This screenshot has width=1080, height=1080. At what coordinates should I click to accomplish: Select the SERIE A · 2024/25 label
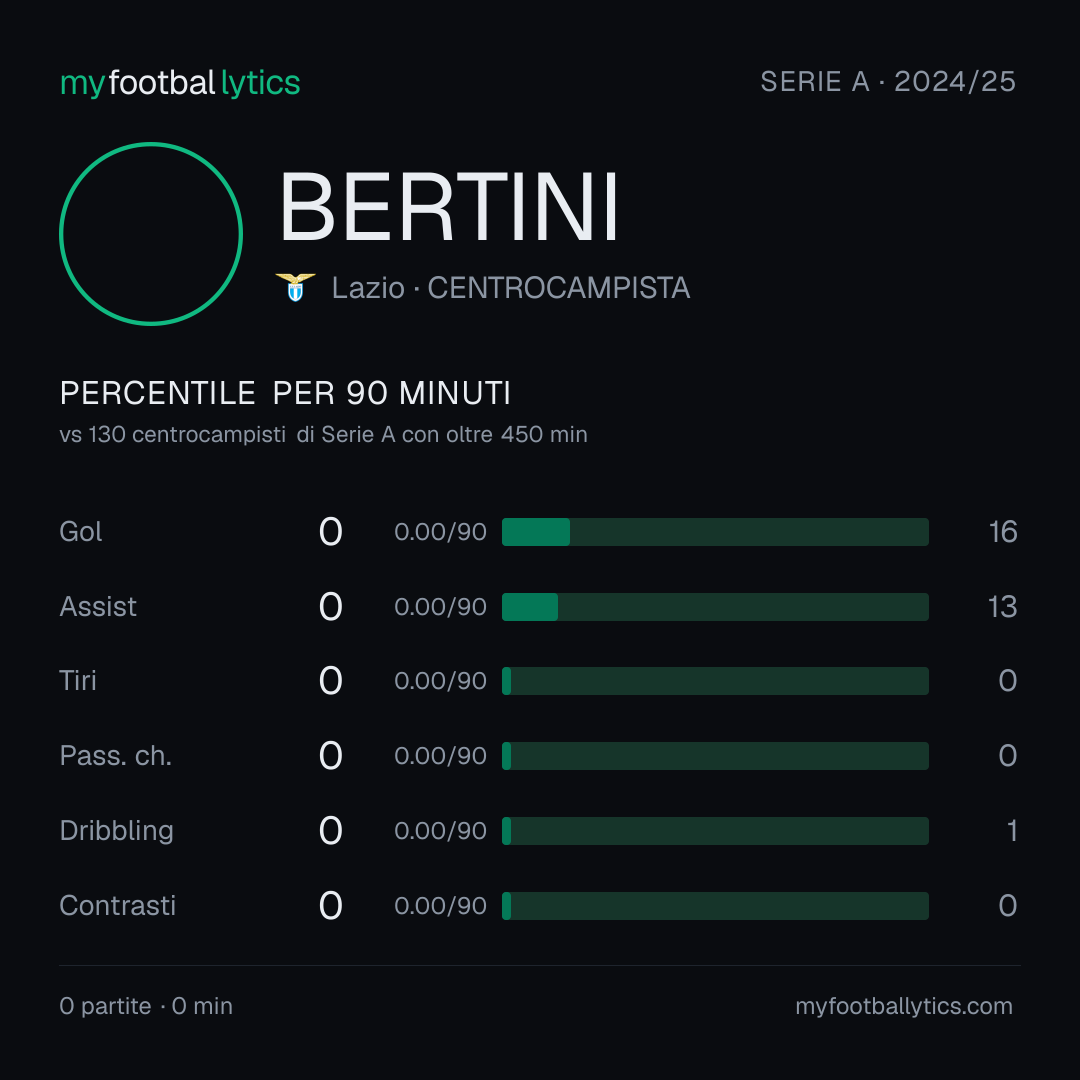click(888, 82)
